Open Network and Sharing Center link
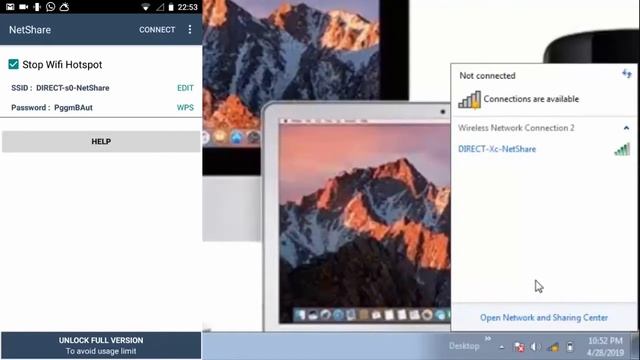 tap(544, 318)
